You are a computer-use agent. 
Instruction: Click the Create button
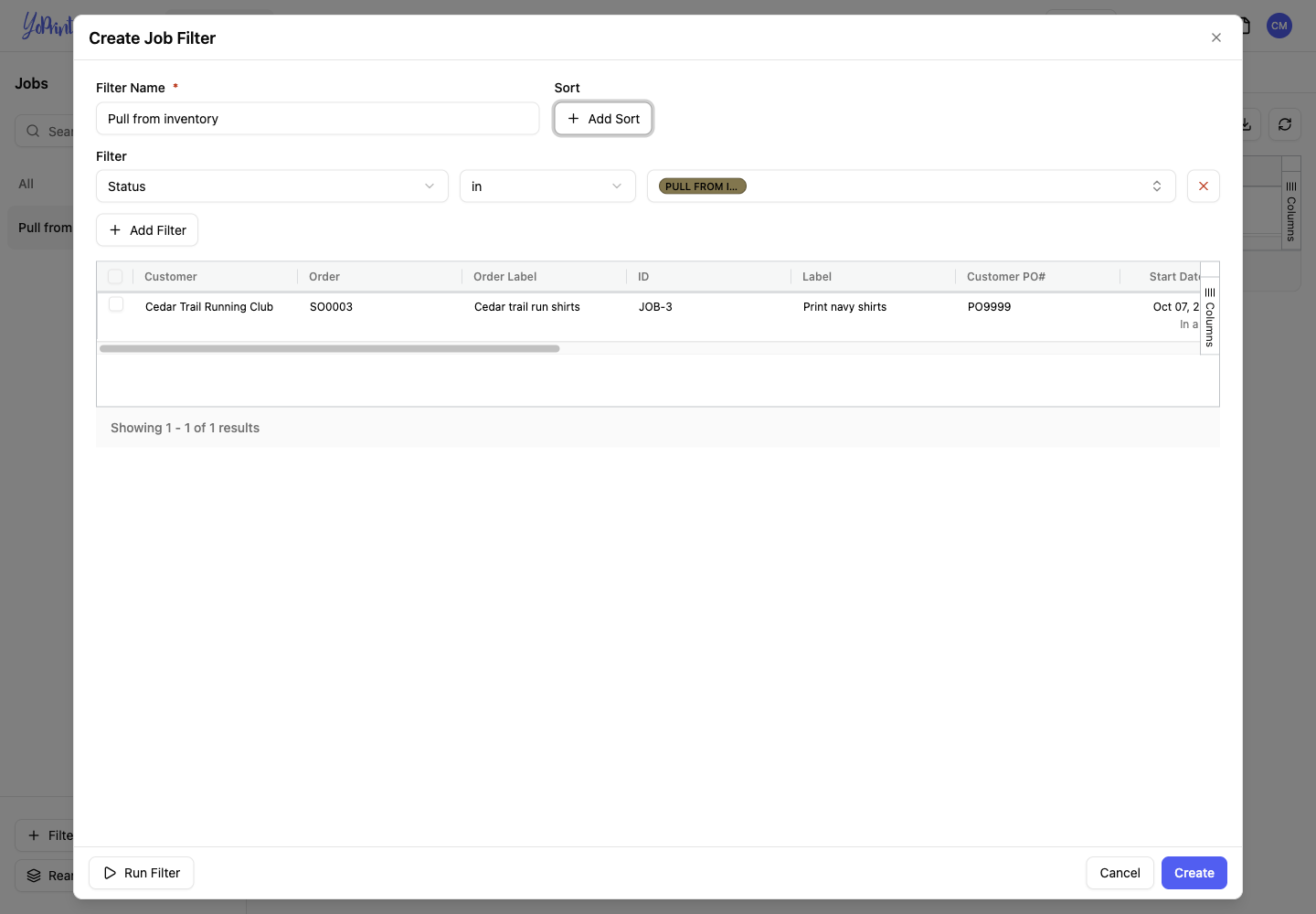click(x=1194, y=873)
